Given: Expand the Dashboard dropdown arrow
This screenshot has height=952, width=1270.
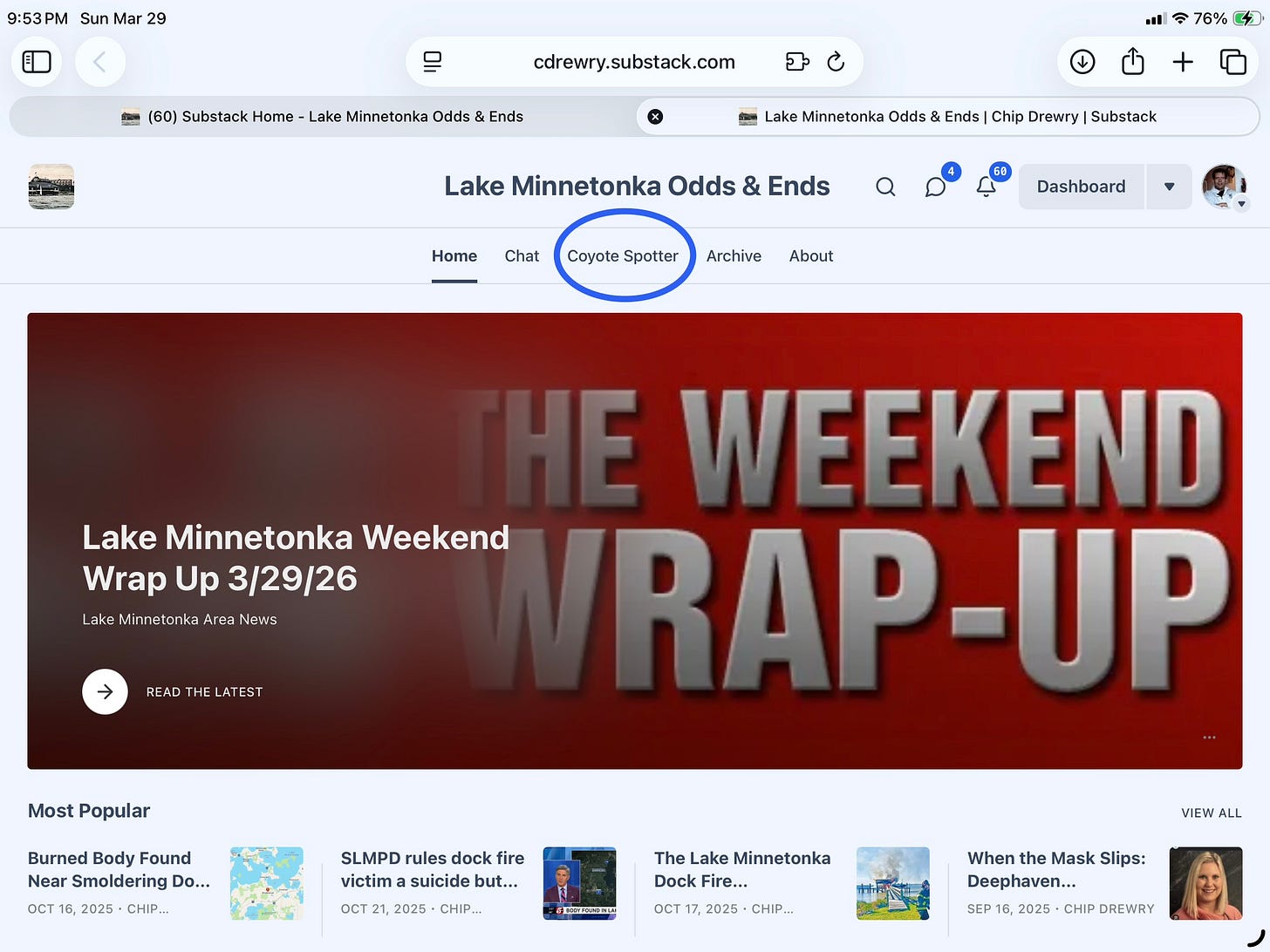Looking at the screenshot, I should [1169, 187].
